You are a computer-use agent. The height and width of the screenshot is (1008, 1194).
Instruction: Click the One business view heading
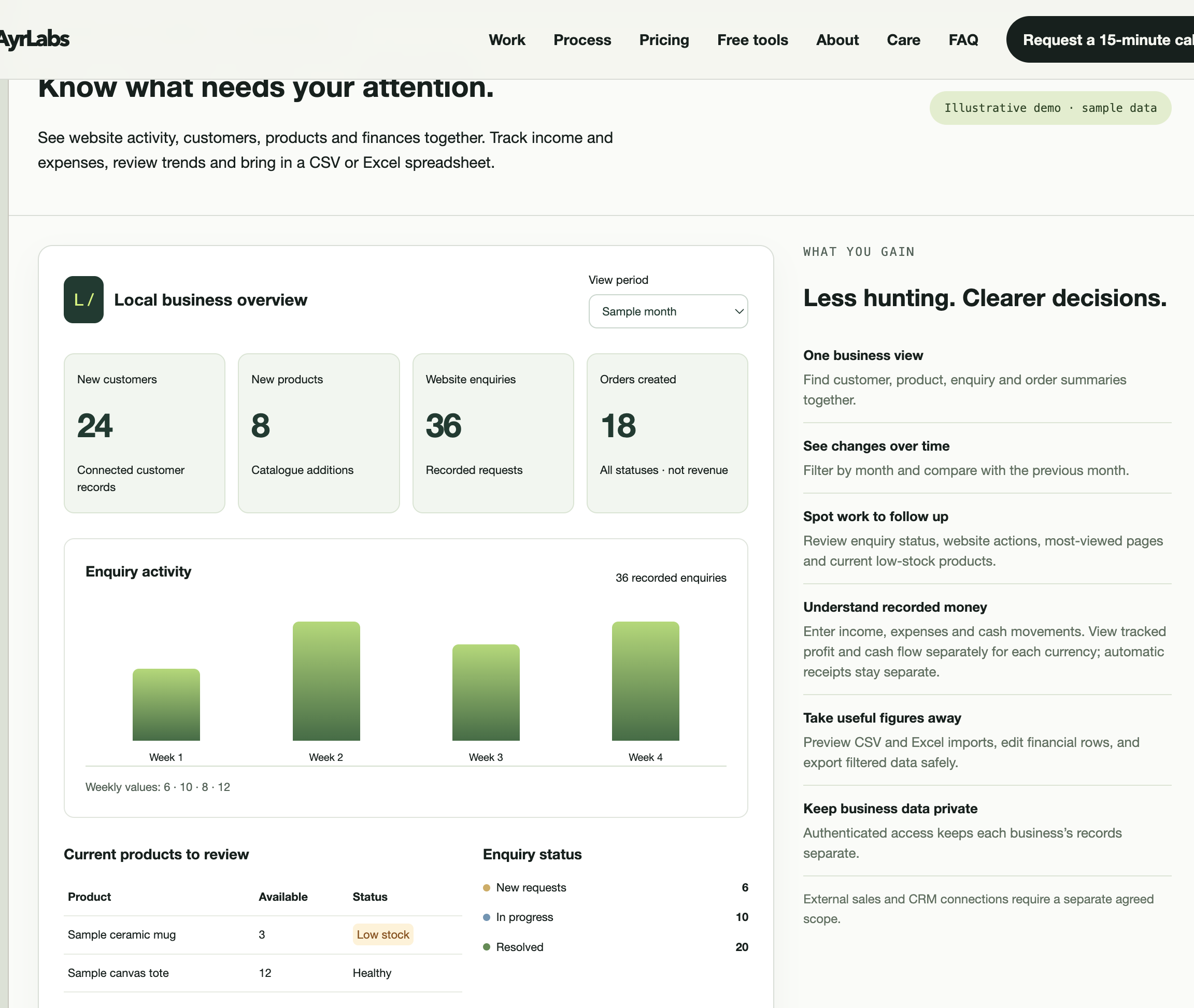point(862,355)
